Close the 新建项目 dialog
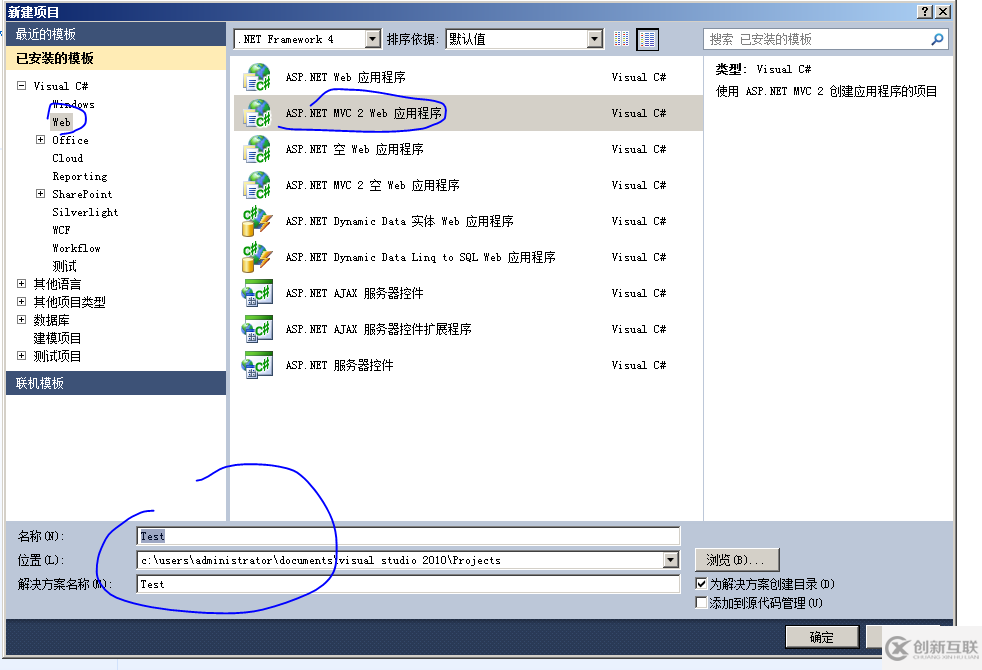982x670 pixels. click(943, 11)
